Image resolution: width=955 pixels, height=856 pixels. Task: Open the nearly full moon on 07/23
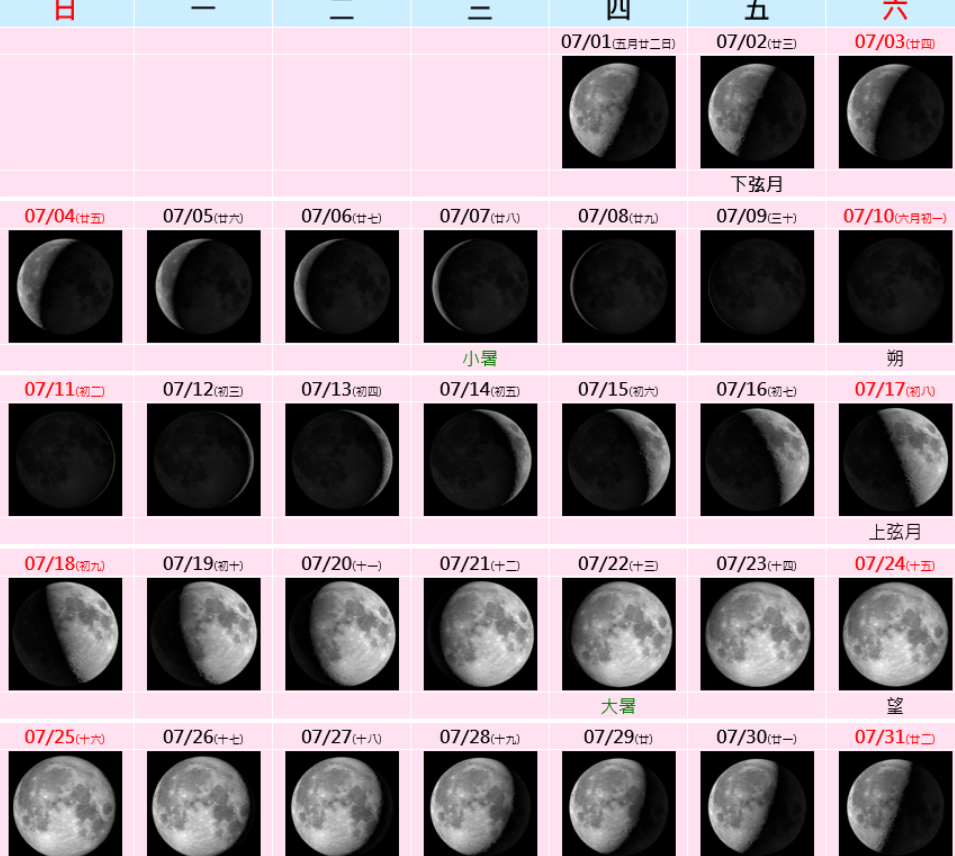point(756,634)
